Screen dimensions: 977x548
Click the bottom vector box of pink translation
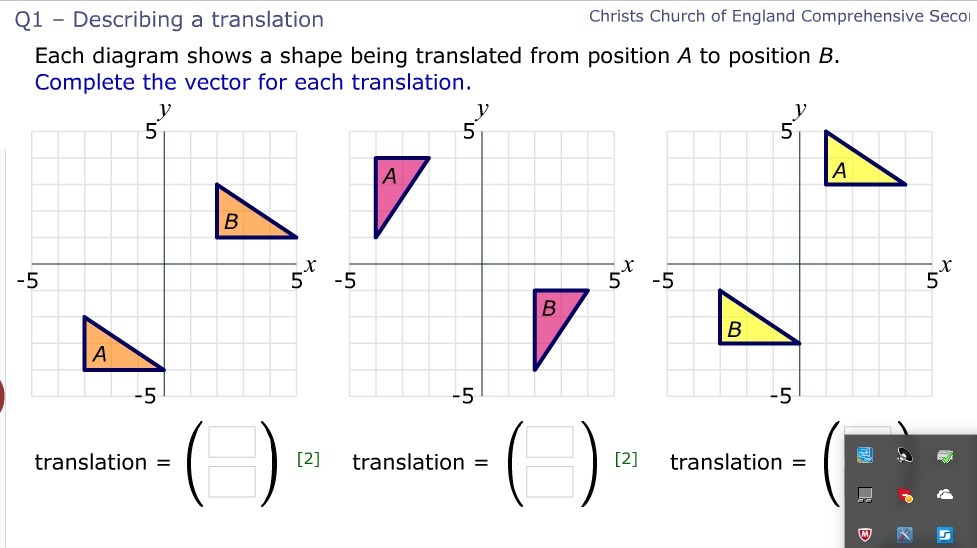point(550,482)
